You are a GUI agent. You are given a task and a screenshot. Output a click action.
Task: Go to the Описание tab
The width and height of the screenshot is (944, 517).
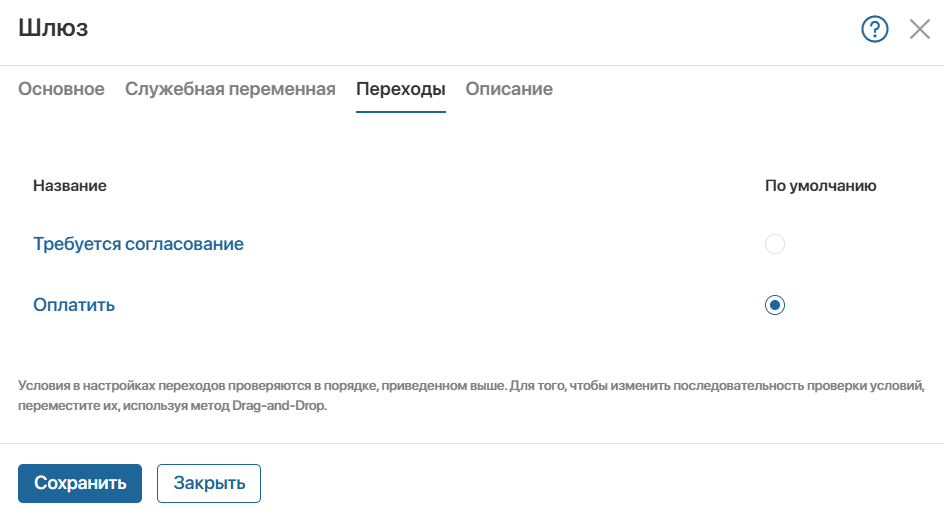(x=509, y=89)
